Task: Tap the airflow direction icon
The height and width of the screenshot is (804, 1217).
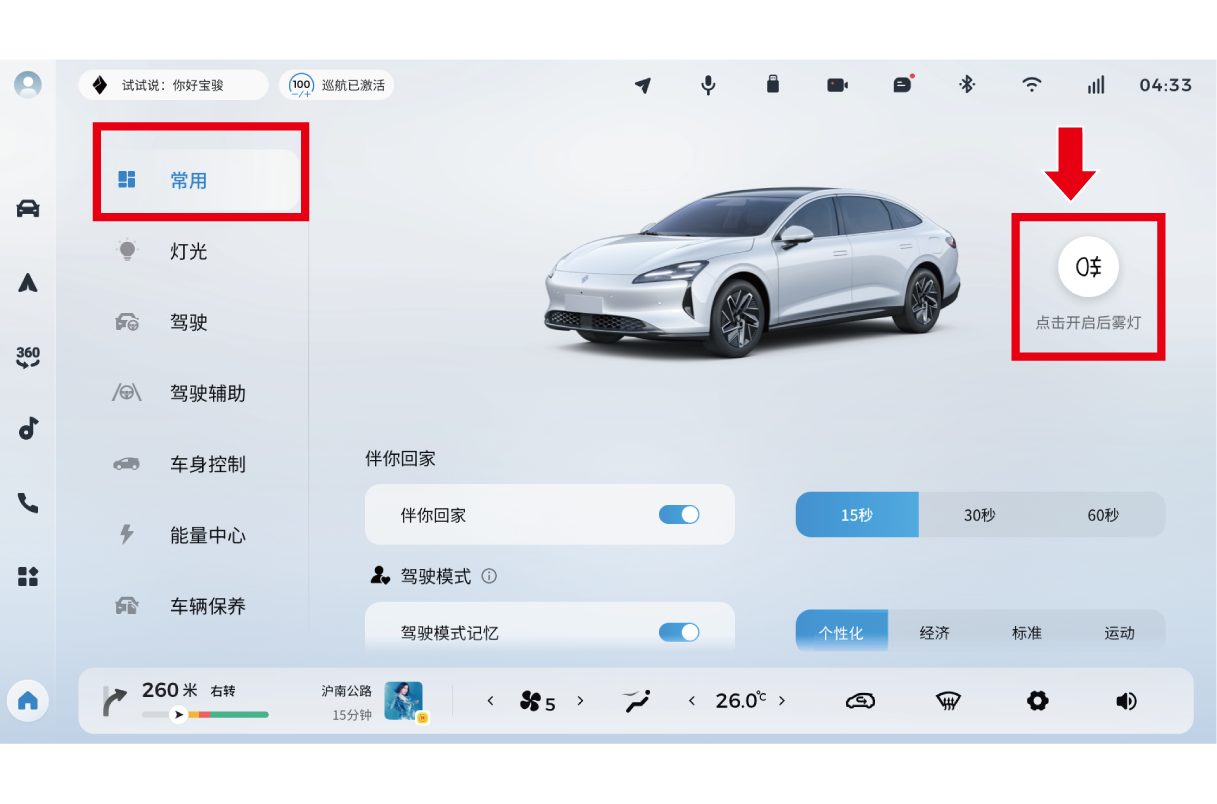Action: click(x=636, y=701)
